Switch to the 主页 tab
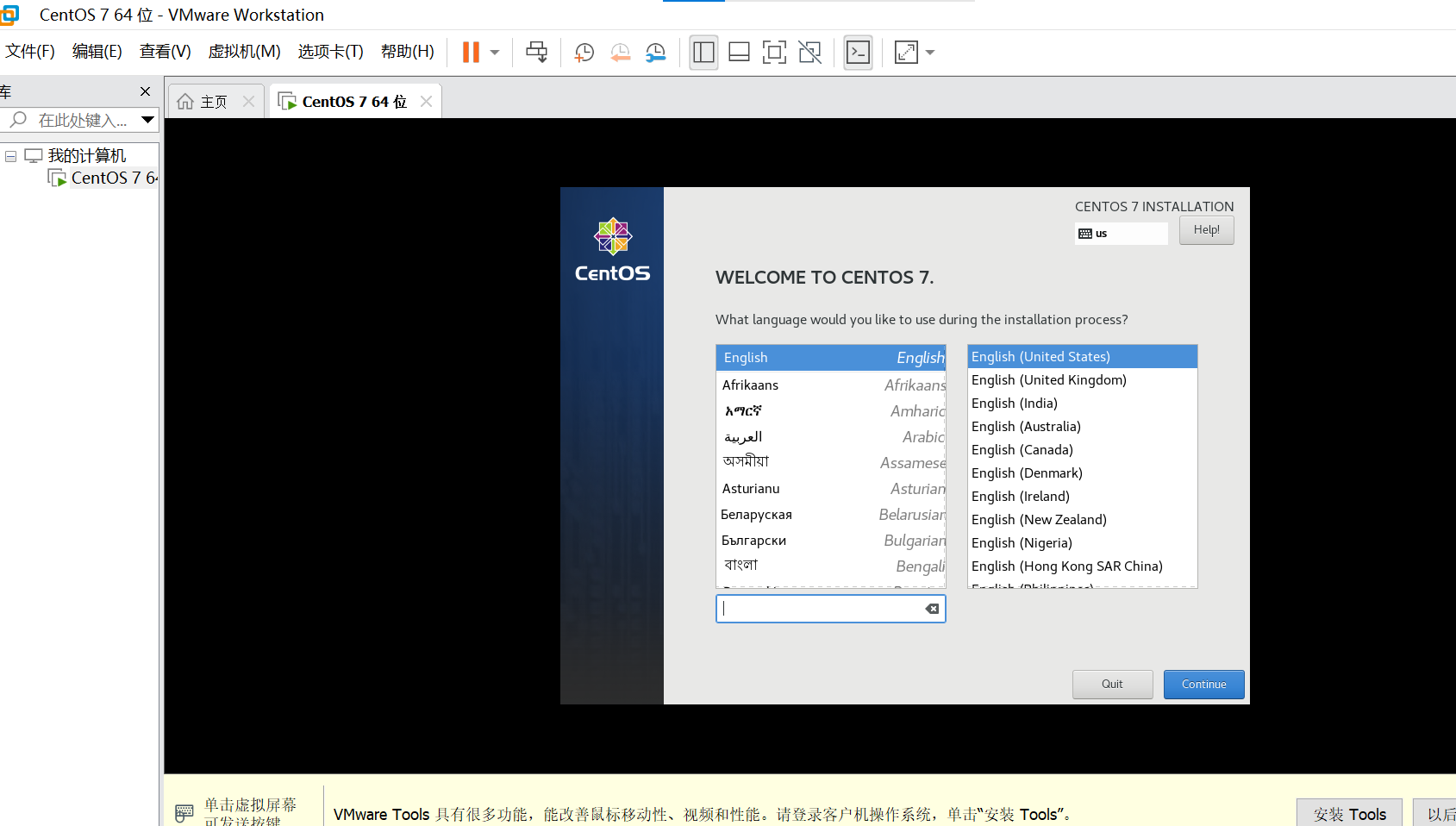This screenshot has height=826, width=1456. click(x=214, y=102)
